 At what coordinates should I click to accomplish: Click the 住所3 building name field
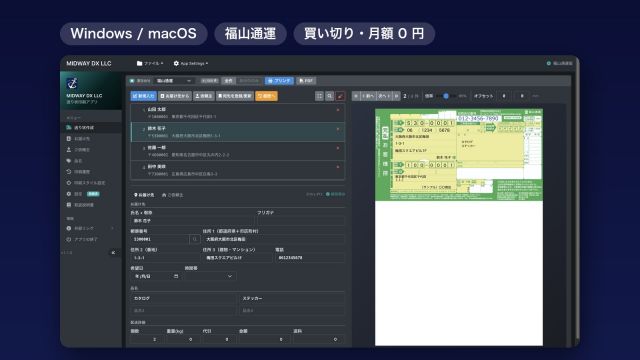tap(237, 258)
